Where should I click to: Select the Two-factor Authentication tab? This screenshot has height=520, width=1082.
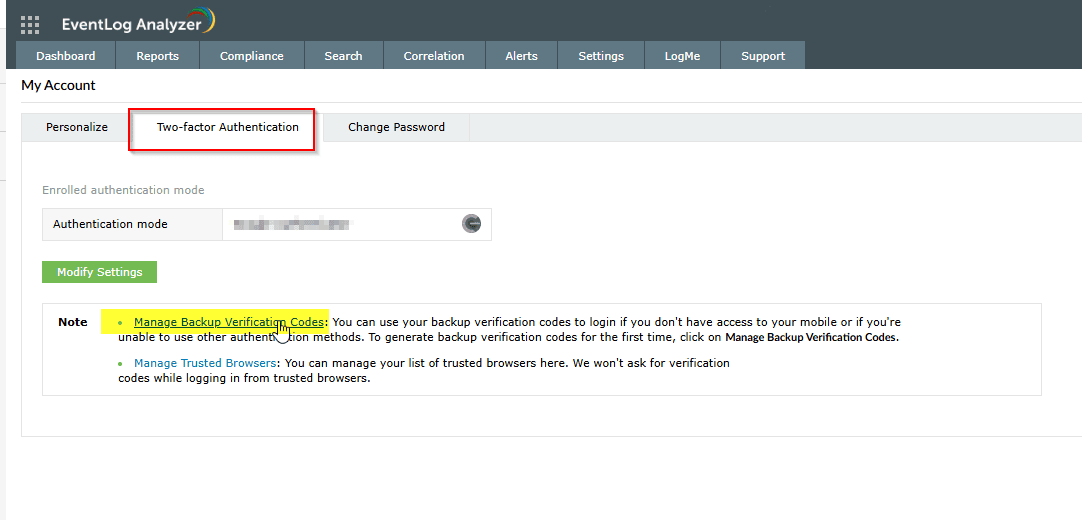click(x=228, y=128)
